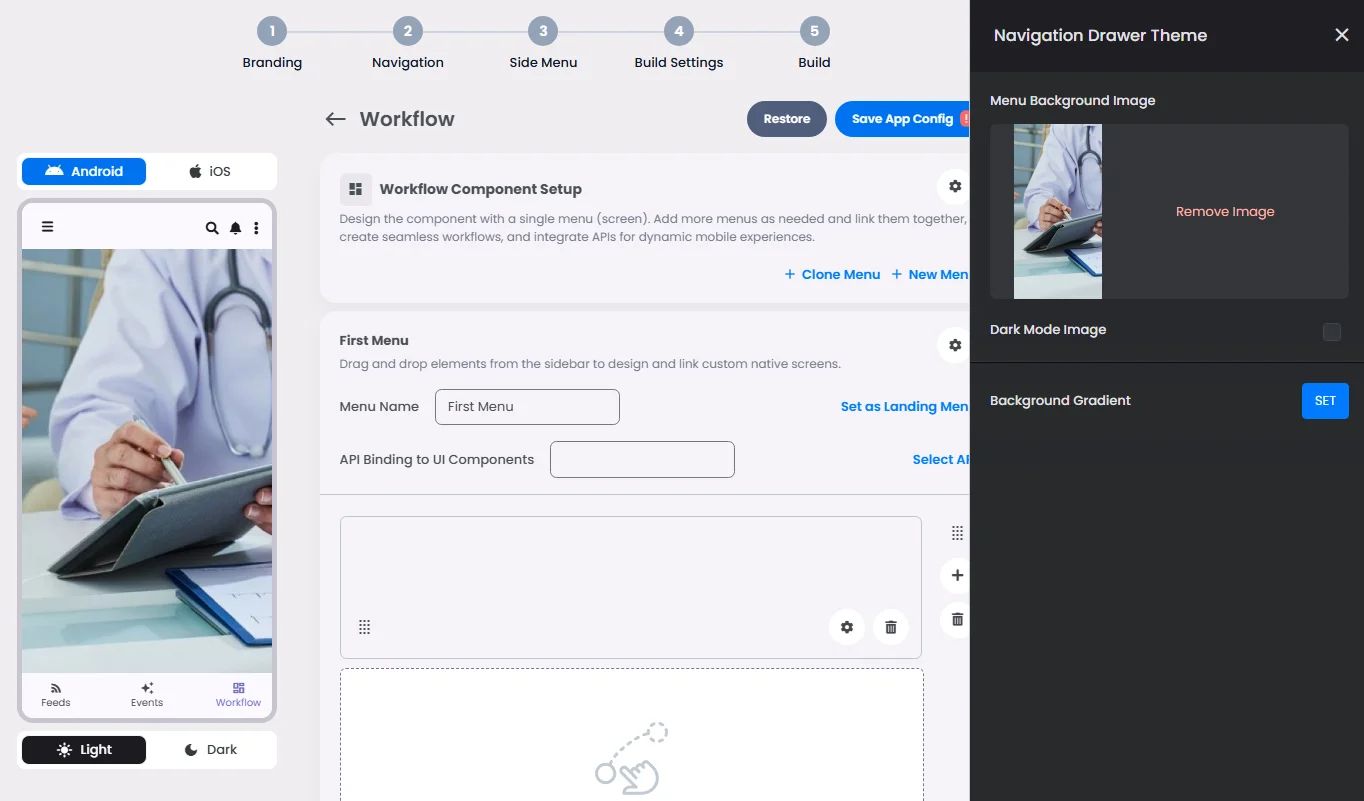1364x801 pixels.
Task: Click the Workflow Component Setup dashboard icon
Action: point(355,189)
